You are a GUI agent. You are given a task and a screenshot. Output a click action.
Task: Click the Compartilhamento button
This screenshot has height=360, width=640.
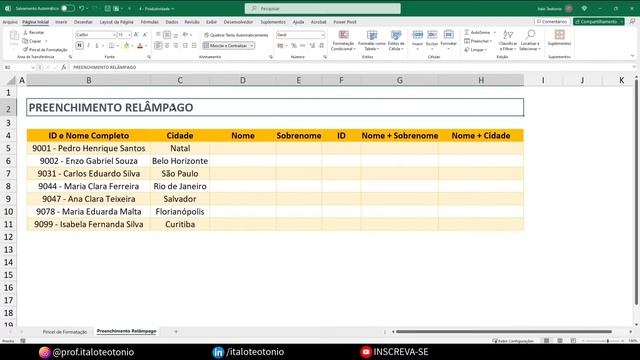coord(599,21)
